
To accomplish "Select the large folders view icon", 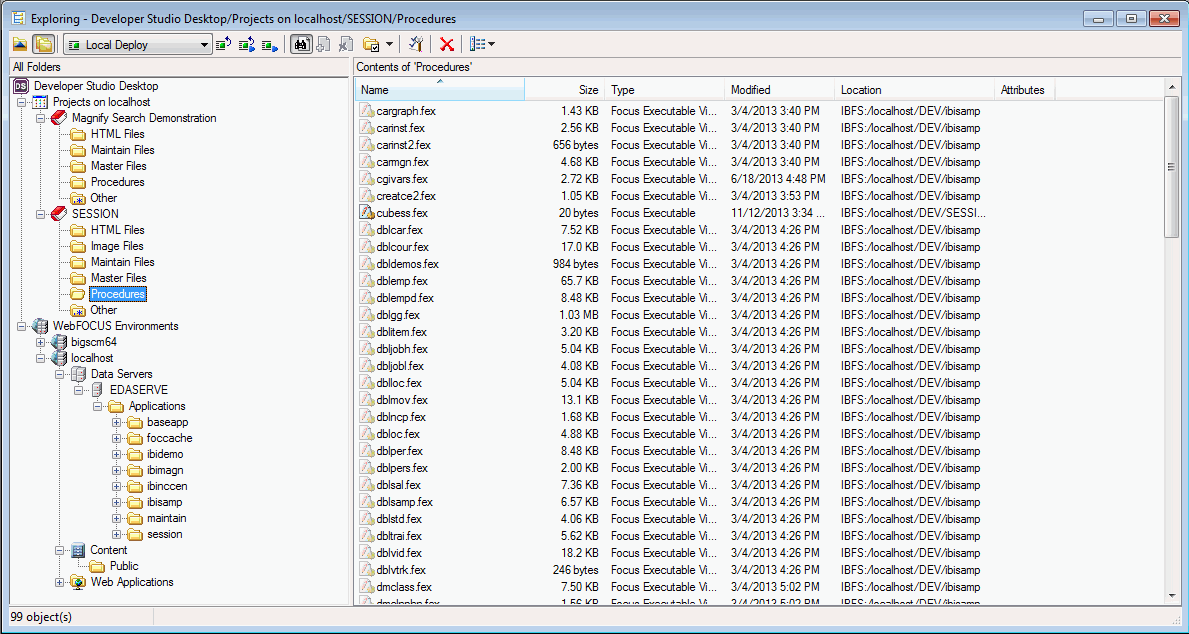I will click(x=41, y=44).
